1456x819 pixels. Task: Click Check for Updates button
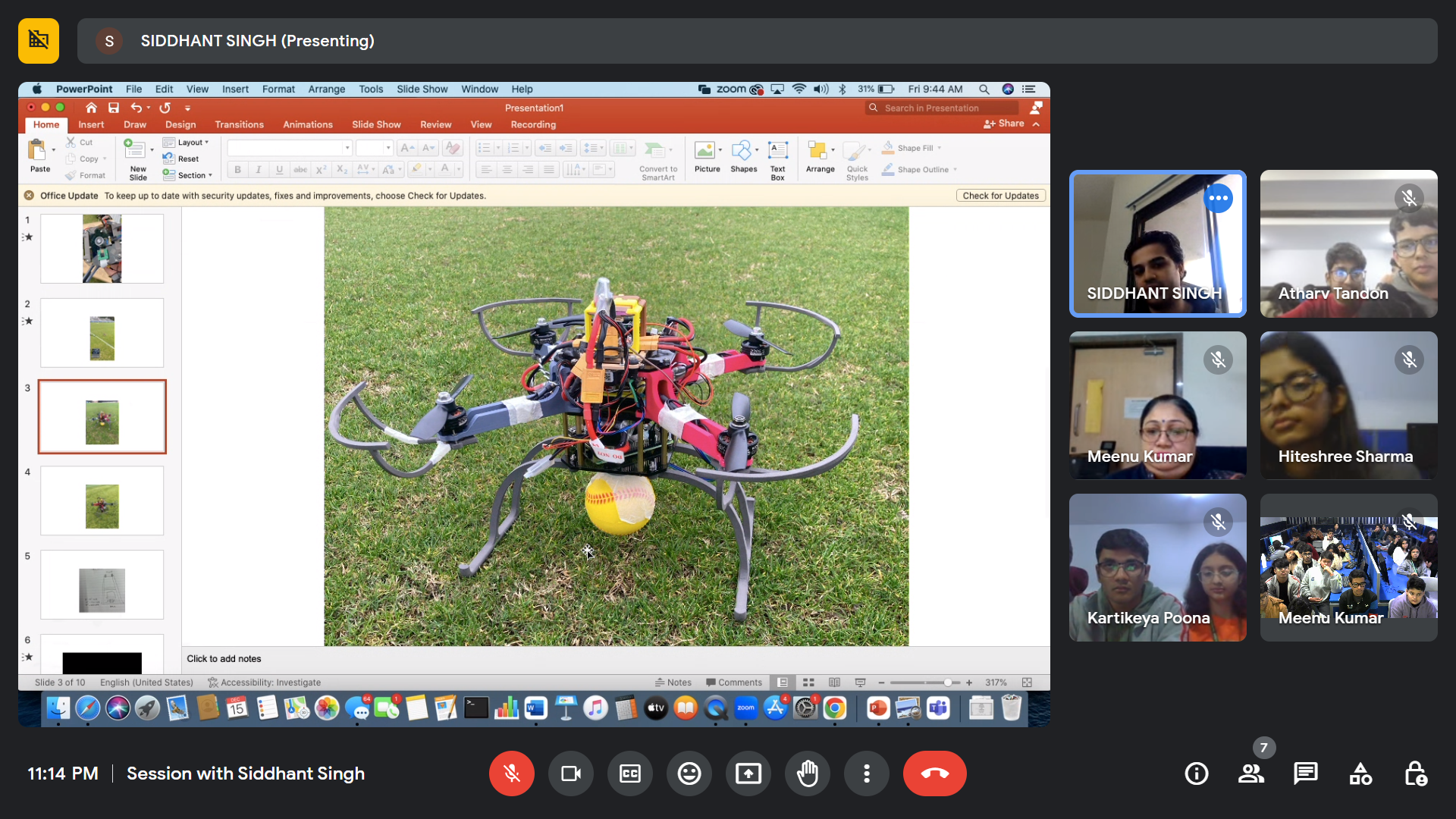pos(1000,196)
